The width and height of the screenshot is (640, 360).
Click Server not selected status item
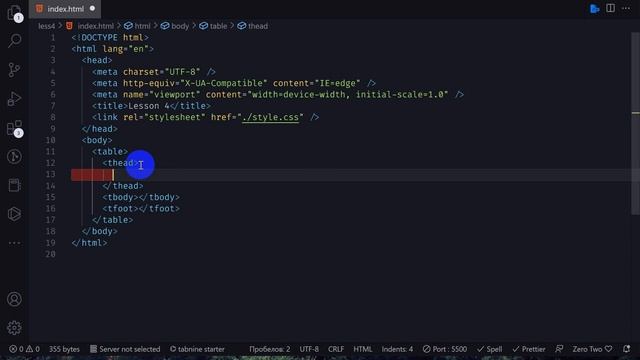125,349
